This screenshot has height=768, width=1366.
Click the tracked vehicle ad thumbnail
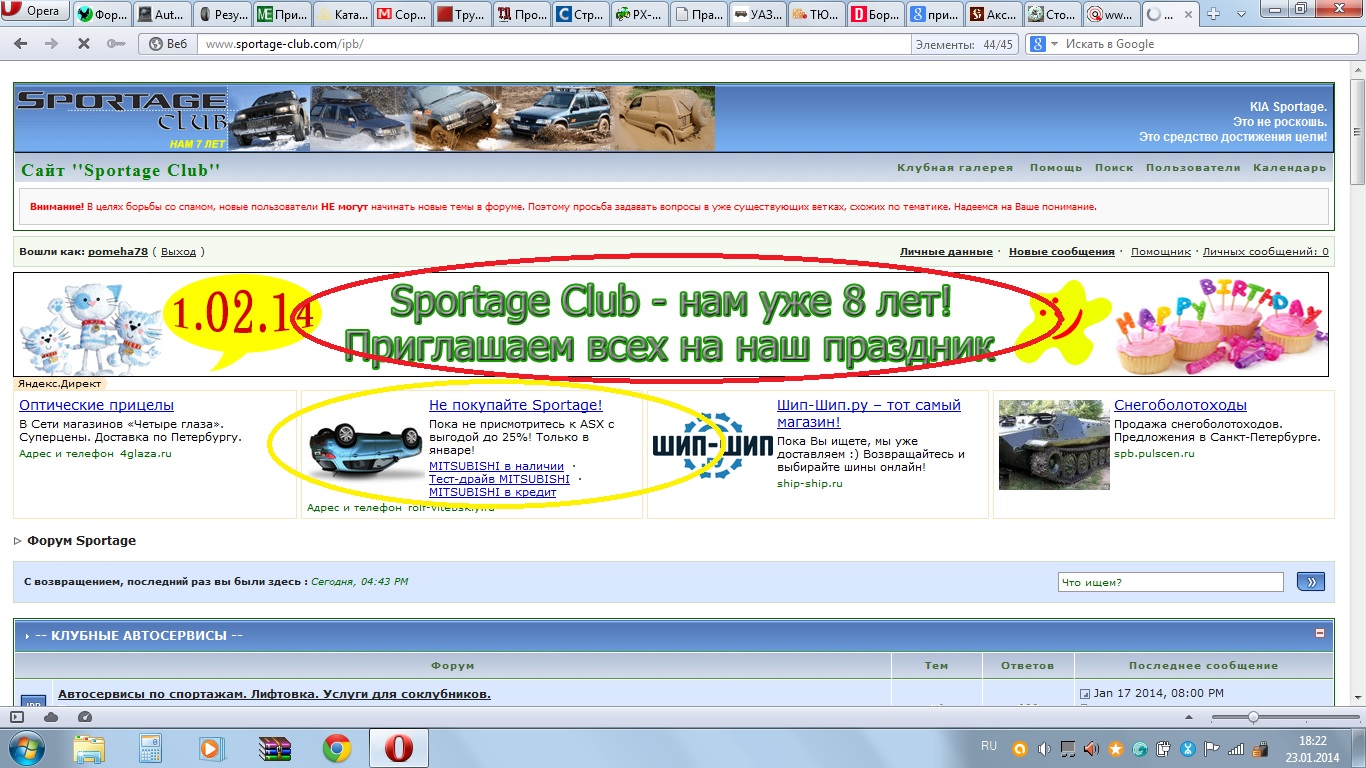click(x=1054, y=444)
